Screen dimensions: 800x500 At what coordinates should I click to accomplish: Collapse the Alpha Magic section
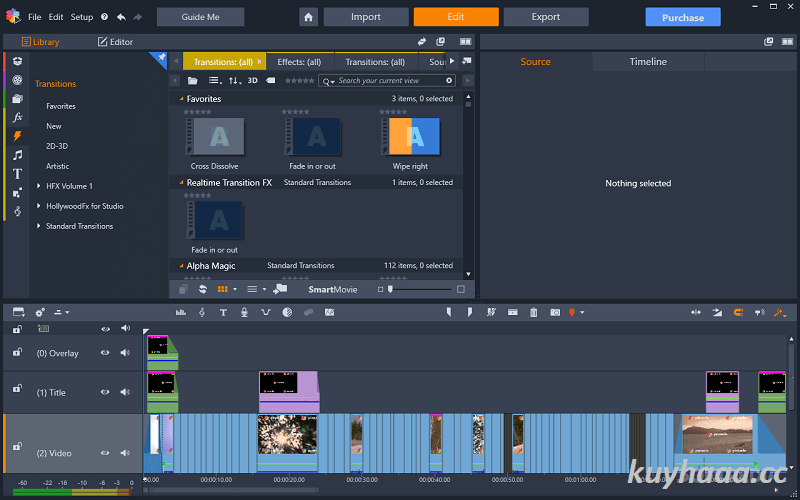click(x=181, y=266)
